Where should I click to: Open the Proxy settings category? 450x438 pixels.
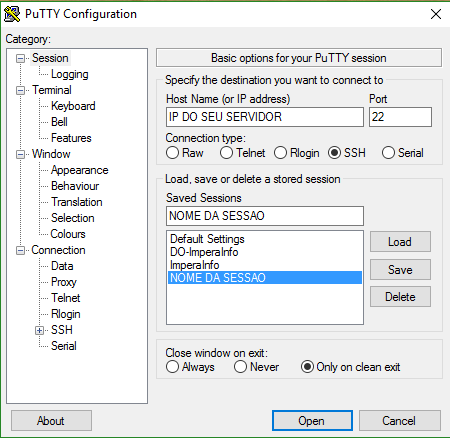[64, 282]
